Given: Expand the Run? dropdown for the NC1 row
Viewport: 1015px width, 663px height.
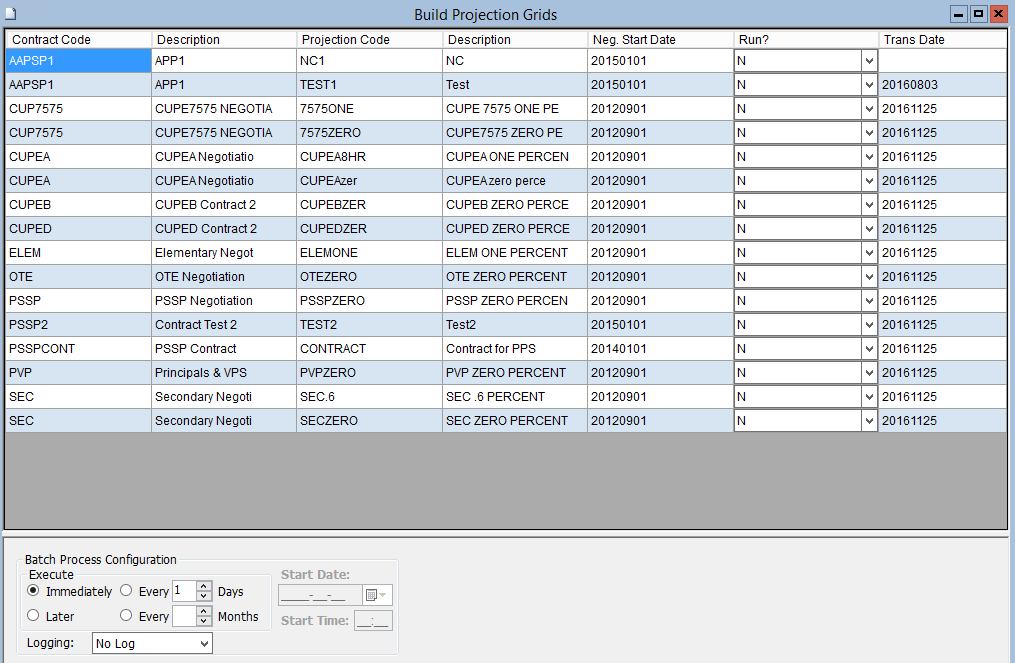Looking at the screenshot, I should (x=868, y=61).
